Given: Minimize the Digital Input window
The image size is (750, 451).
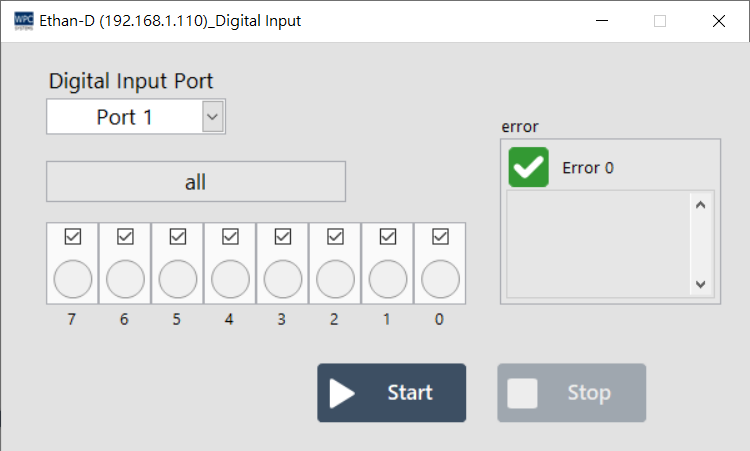Looking at the screenshot, I should 601,21.
